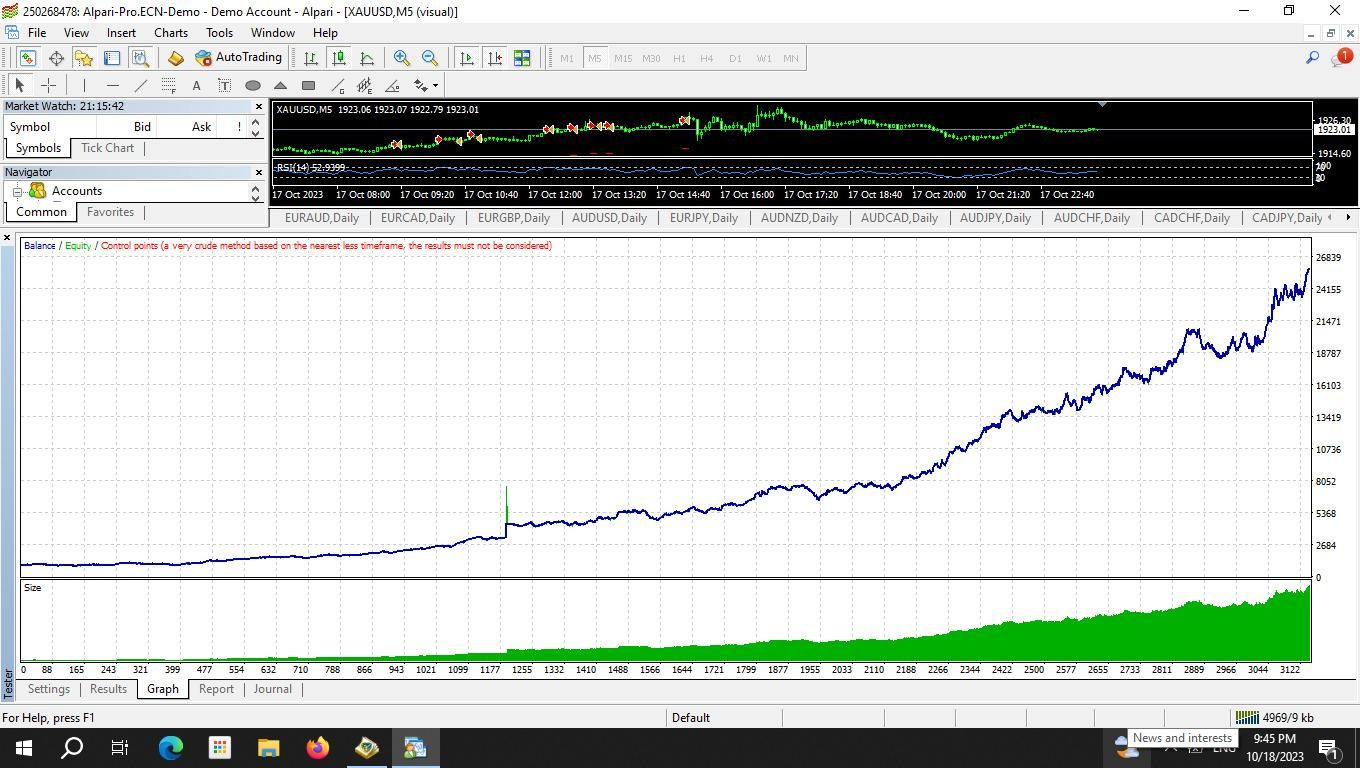
Task: Switch to candlestick chart display
Action: (339, 58)
